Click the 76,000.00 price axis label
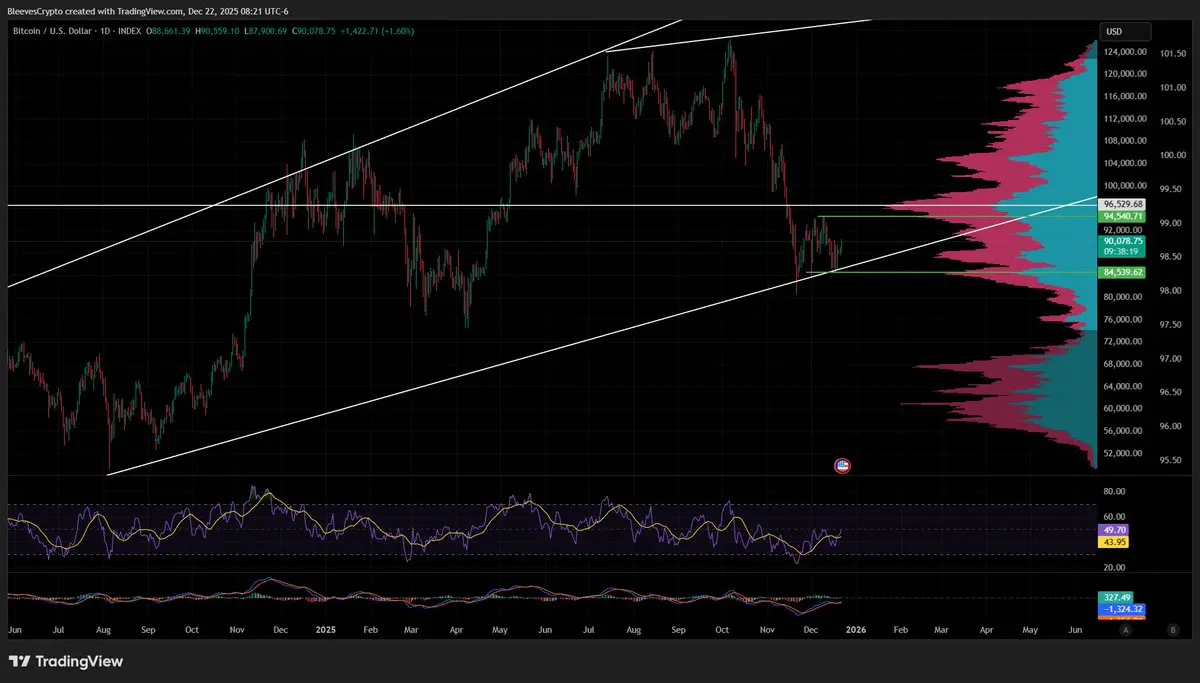 point(1124,319)
